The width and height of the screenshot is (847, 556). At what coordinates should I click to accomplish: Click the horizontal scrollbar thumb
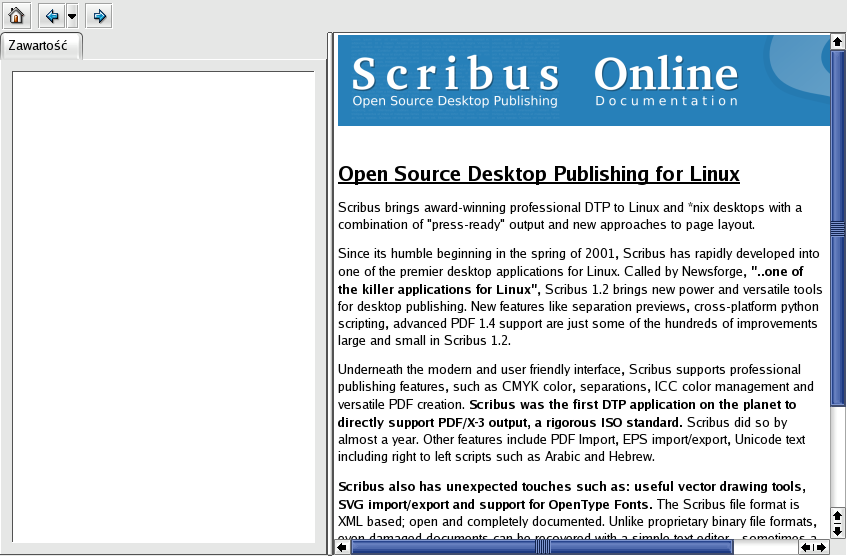tap(542, 547)
